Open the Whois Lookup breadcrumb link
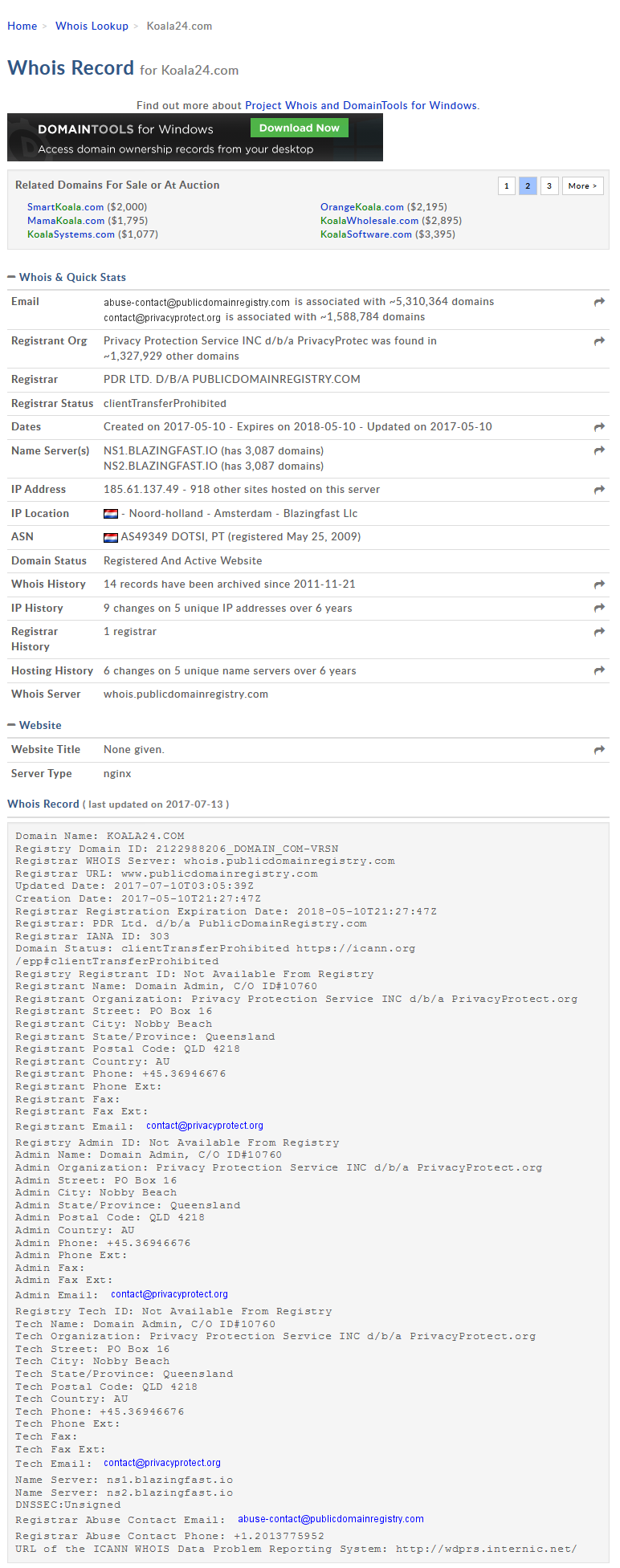The height and width of the screenshot is (1568, 620). pyautogui.click(x=92, y=26)
